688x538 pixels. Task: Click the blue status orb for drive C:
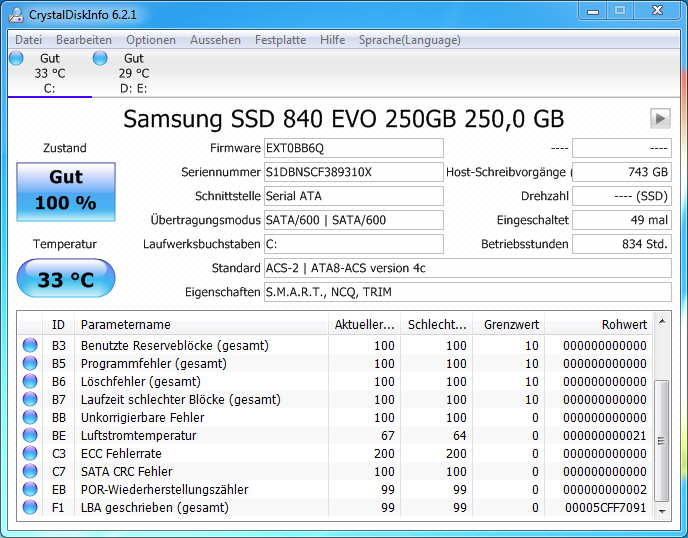tap(16, 58)
